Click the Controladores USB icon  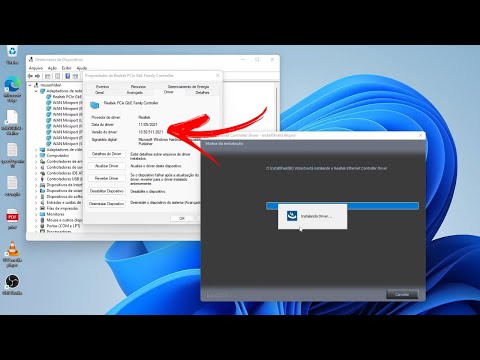pyautogui.click(x=42, y=179)
